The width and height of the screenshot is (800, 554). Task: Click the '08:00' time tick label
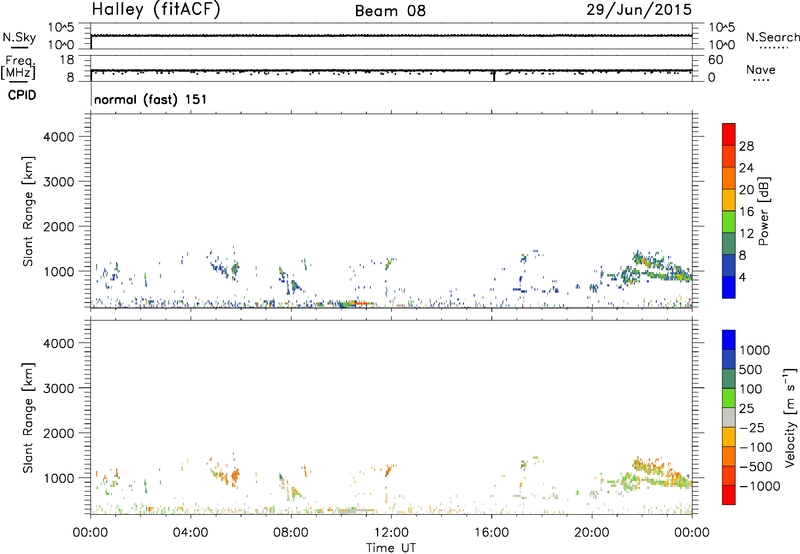coord(291,533)
